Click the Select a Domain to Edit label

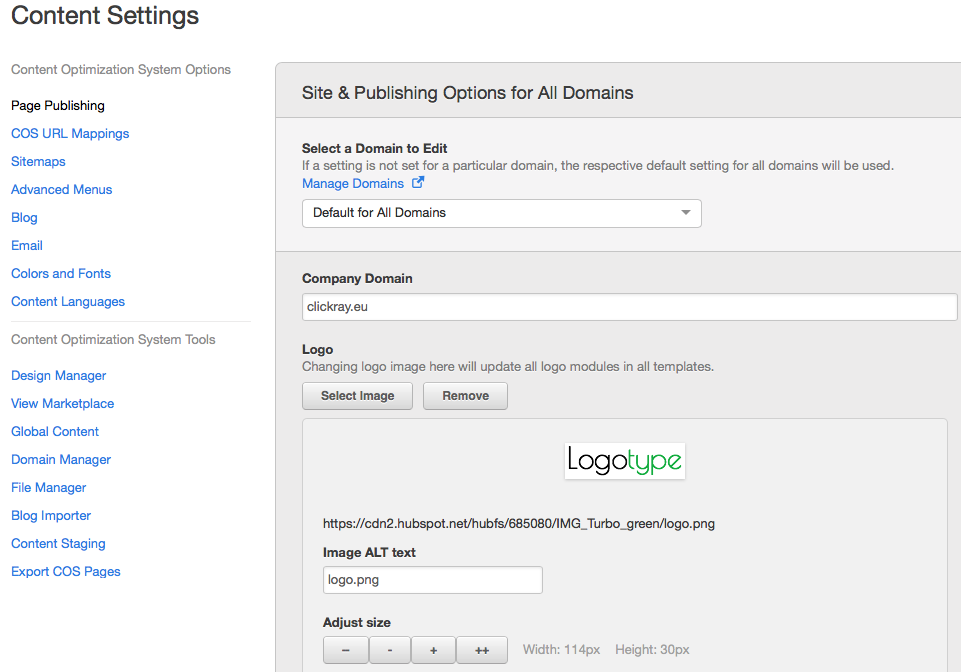click(374, 148)
